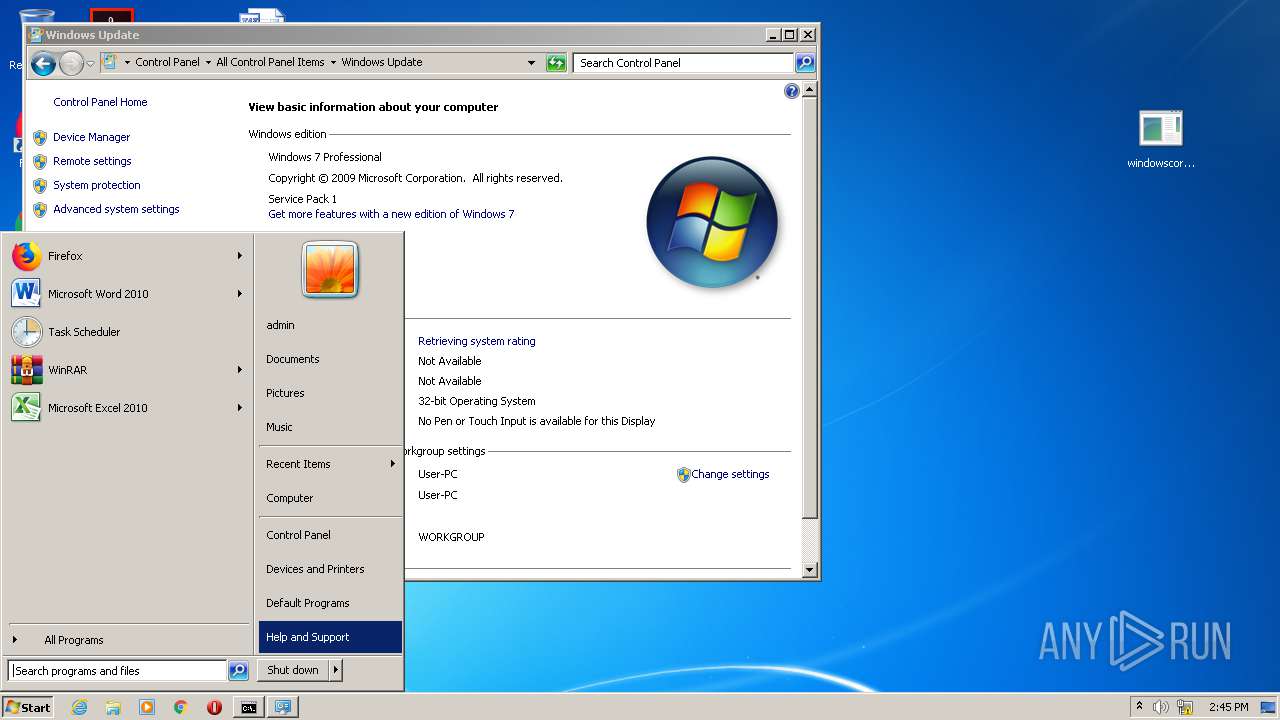The image size is (1280, 720).
Task: Expand All Control Panel Items breadcrumb arrow
Action: [x=333, y=62]
